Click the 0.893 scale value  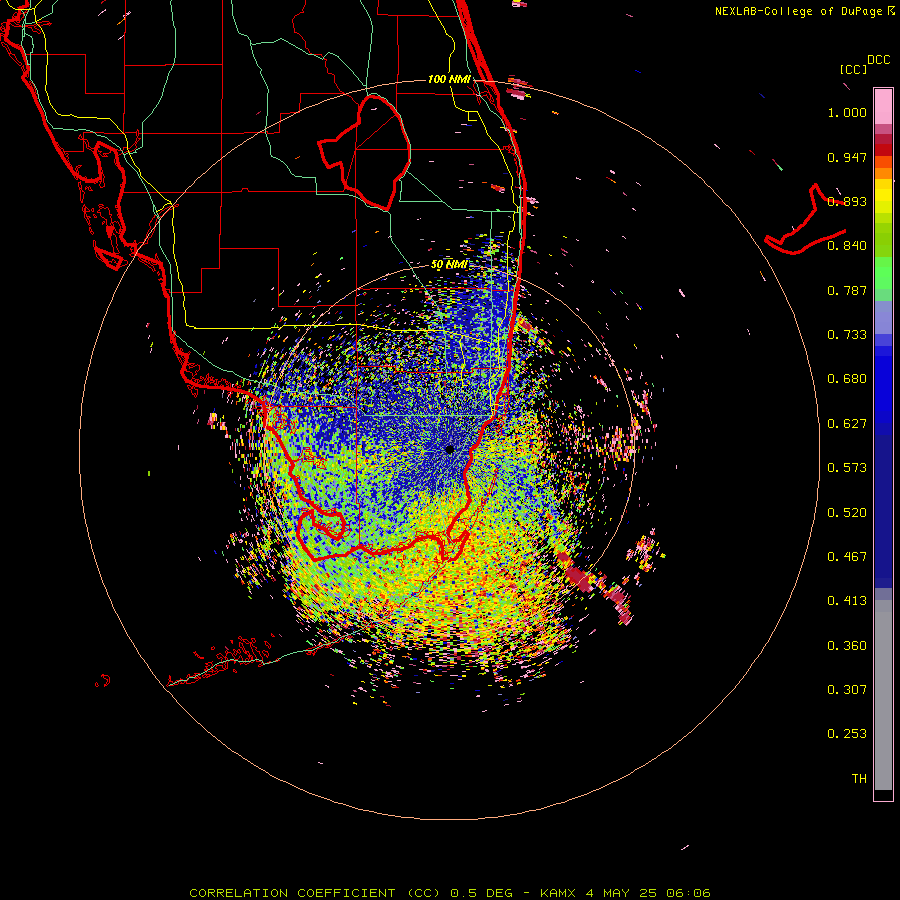tap(847, 201)
